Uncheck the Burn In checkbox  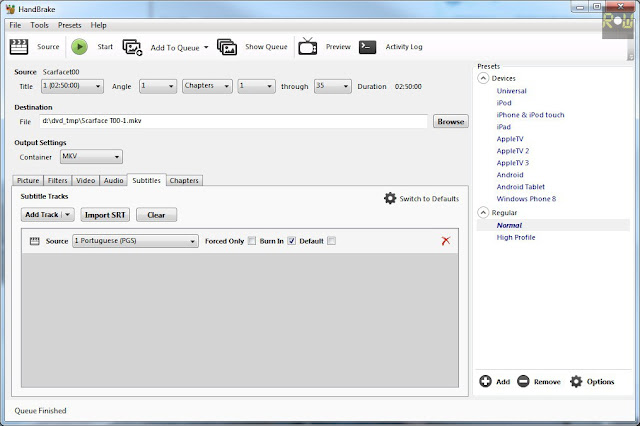291,241
